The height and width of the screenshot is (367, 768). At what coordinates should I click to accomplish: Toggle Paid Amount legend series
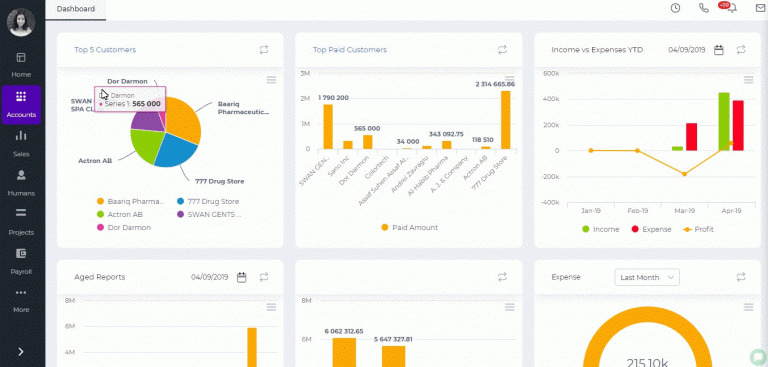tap(409, 227)
